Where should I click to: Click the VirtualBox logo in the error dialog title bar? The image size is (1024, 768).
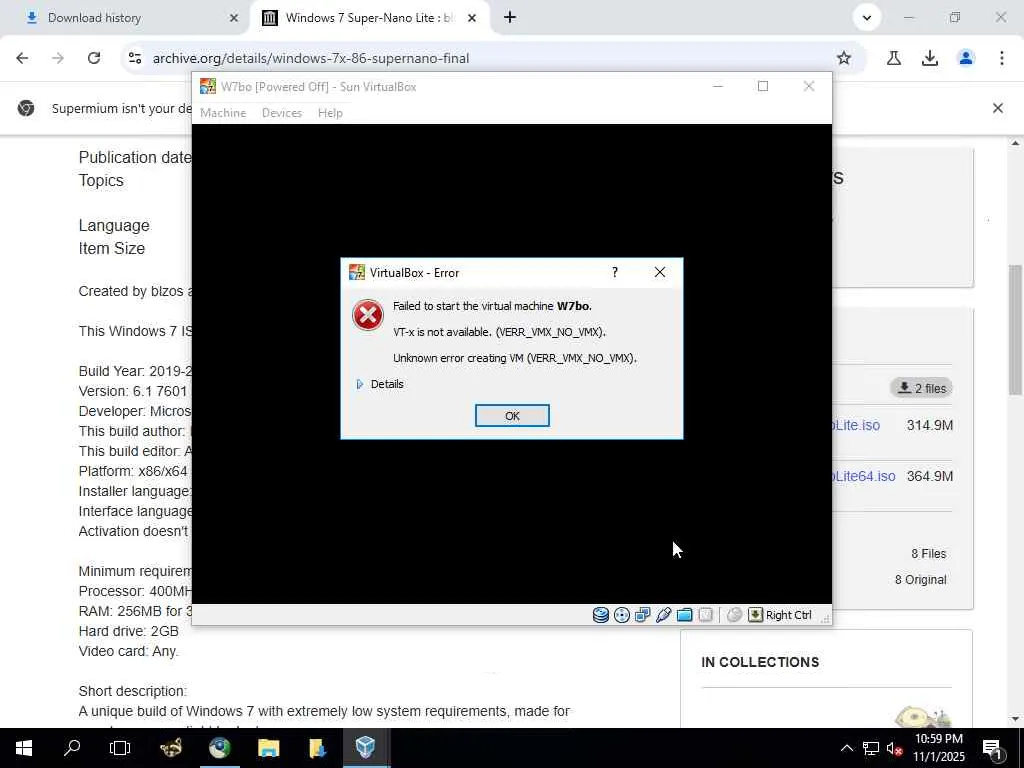coord(357,272)
